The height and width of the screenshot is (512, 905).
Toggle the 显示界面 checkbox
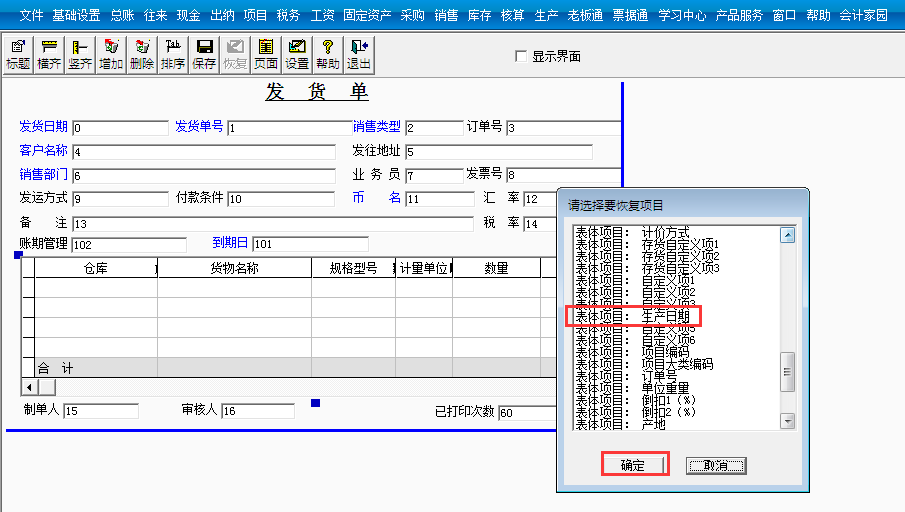tap(521, 56)
